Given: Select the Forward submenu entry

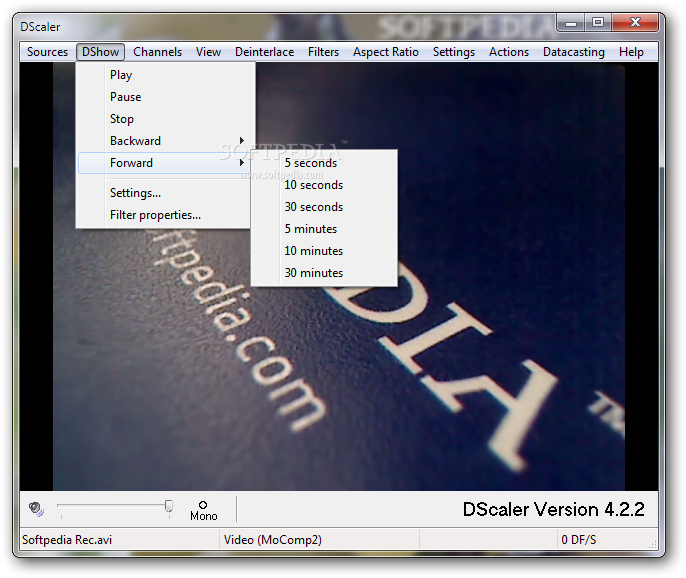Looking at the screenshot, I should point(164,163).
